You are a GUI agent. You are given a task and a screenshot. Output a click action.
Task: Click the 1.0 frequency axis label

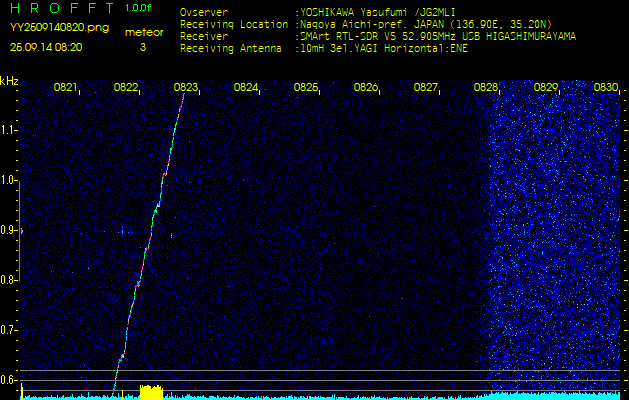pos(9,180)
